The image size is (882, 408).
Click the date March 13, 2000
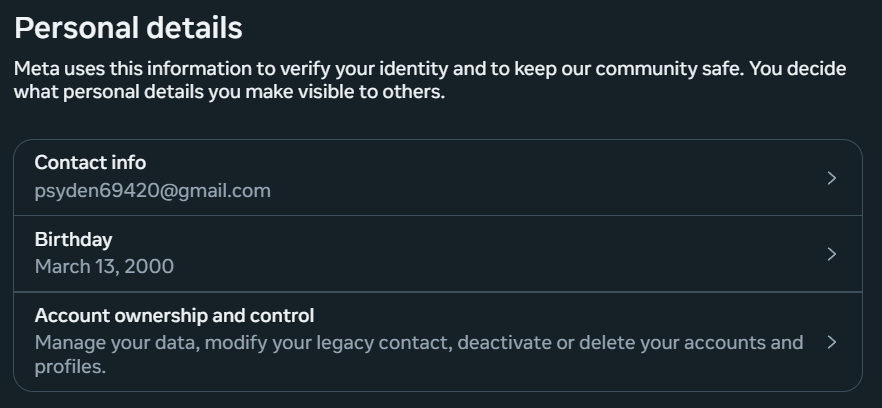104,267
